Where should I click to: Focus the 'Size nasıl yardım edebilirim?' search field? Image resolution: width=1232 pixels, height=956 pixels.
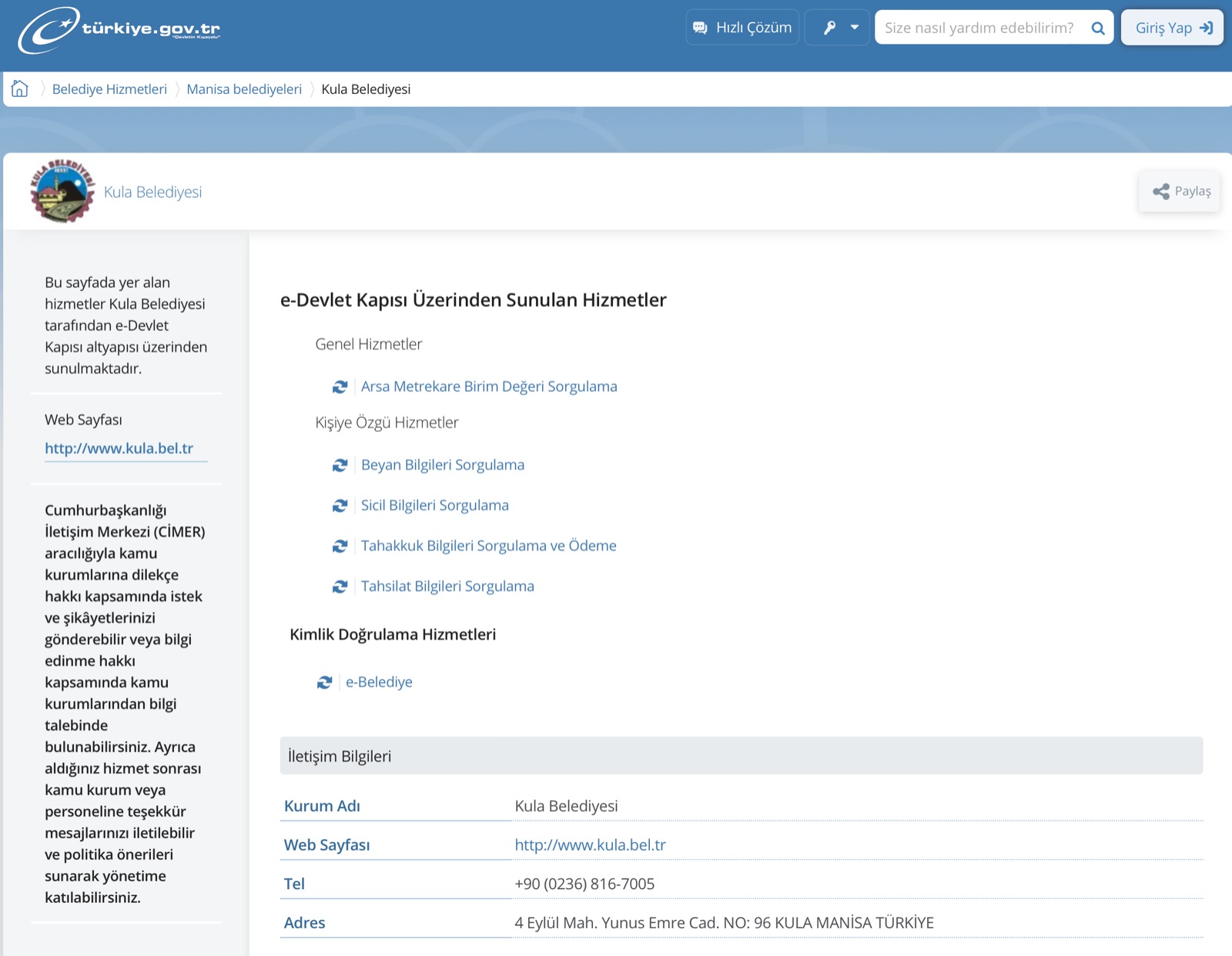pyautogui.click(x=979, y=28)
